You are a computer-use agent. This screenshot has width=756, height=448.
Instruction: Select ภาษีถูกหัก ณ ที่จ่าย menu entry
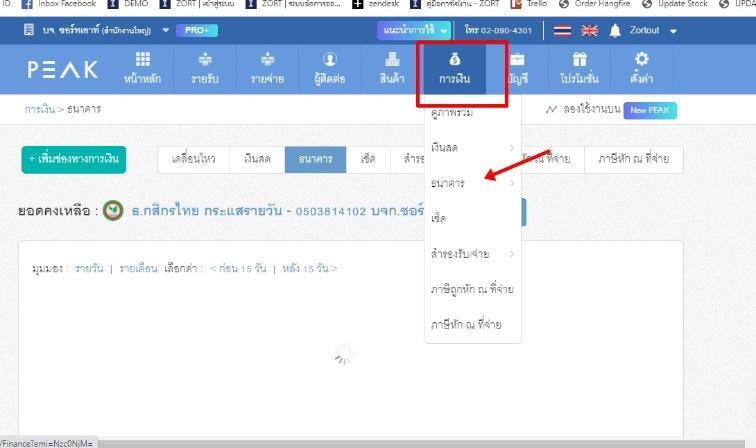[x=472, y=289]
